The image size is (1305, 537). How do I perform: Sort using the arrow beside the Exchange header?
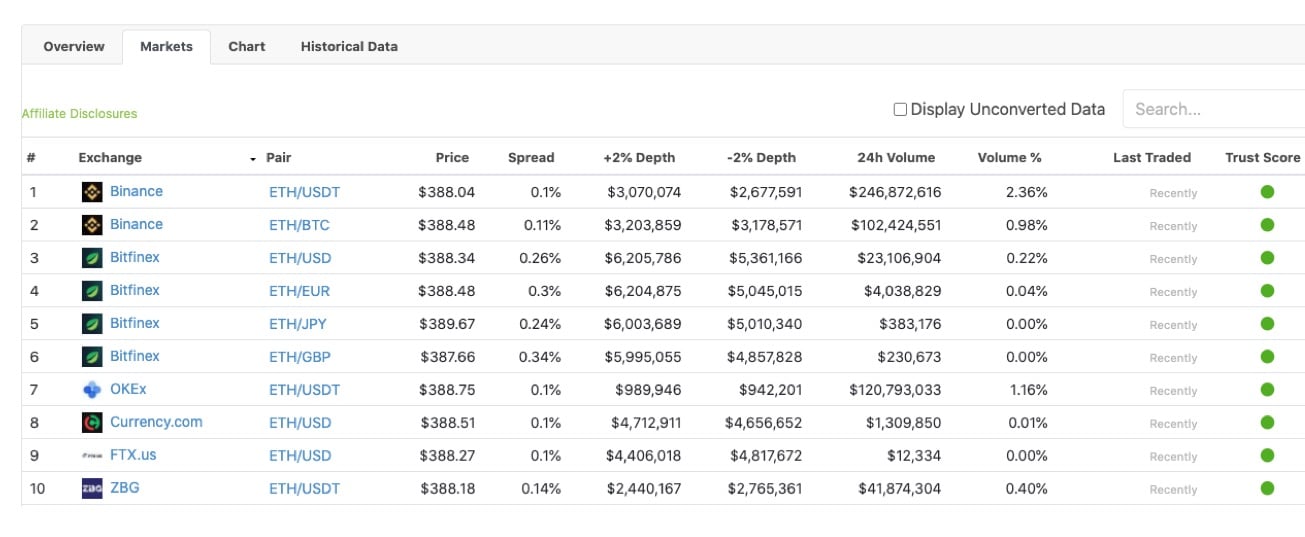252,158
